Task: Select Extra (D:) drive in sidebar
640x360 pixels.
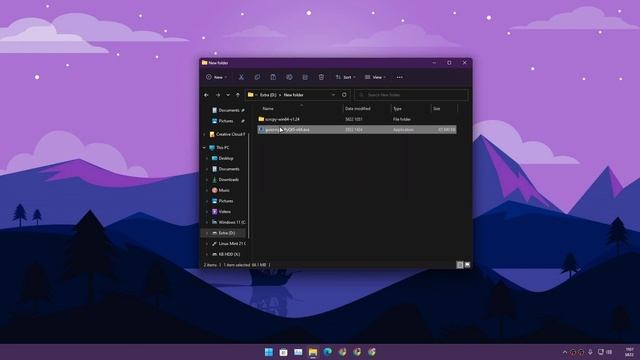Action: (x=223, y=233)
